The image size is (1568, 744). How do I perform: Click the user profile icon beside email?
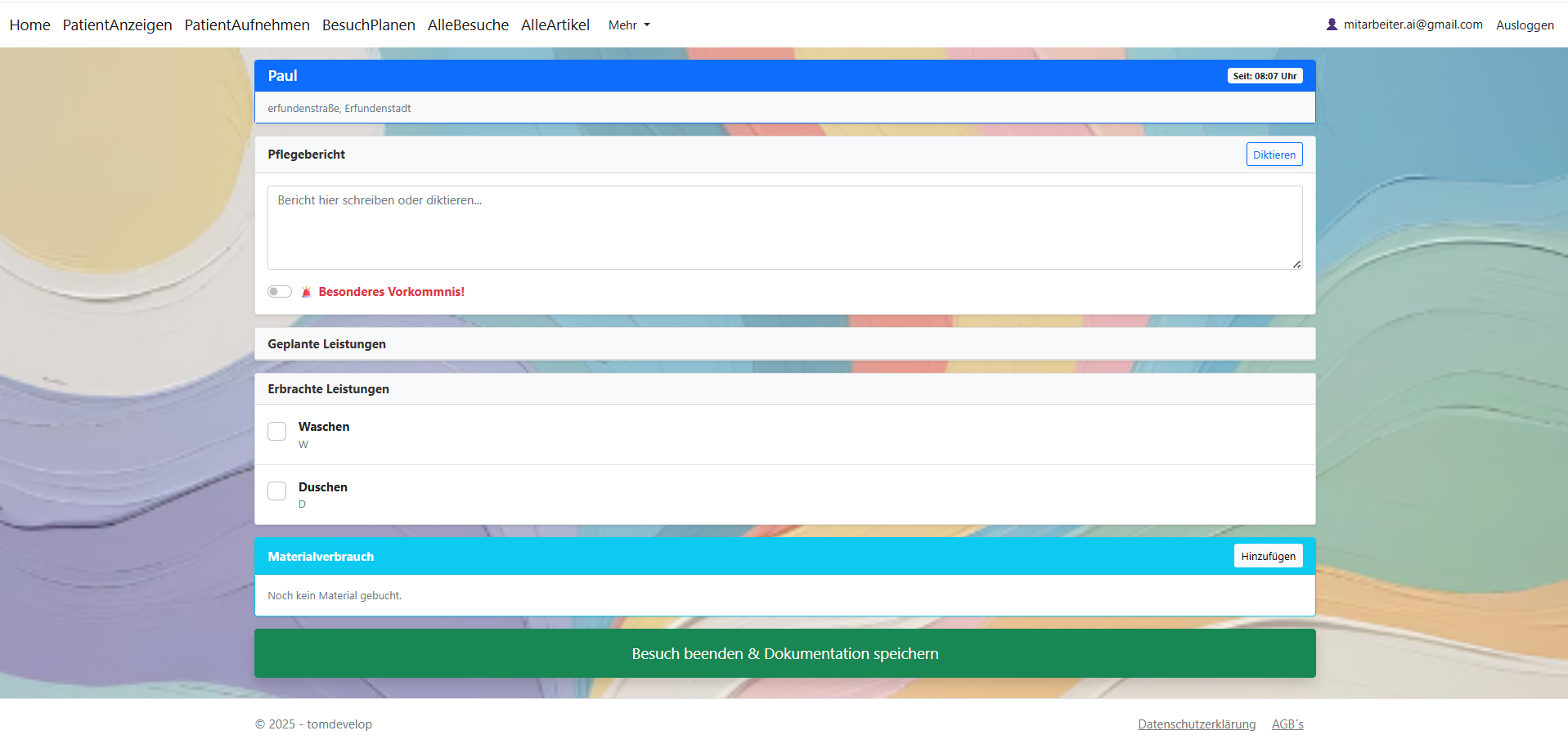pos(1332,25)
